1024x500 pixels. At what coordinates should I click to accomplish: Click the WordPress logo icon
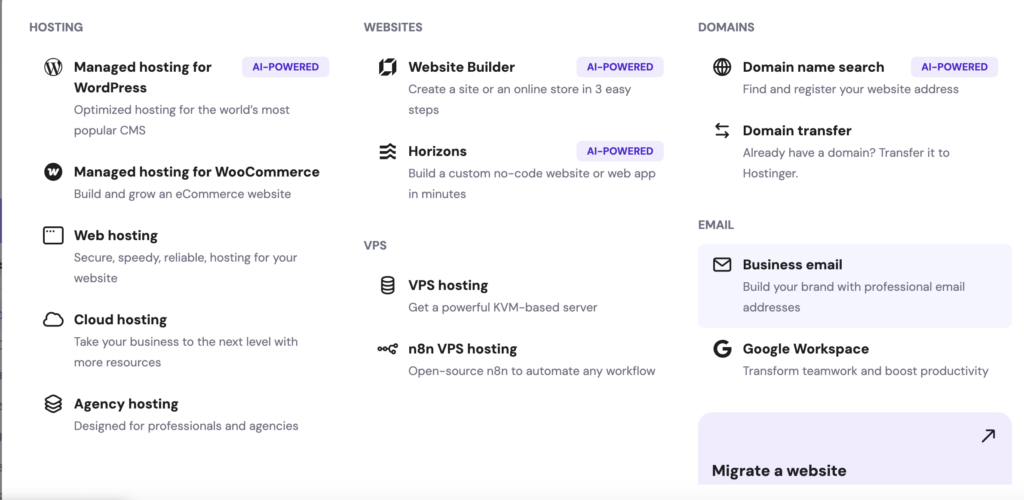[x=53, y=67]
